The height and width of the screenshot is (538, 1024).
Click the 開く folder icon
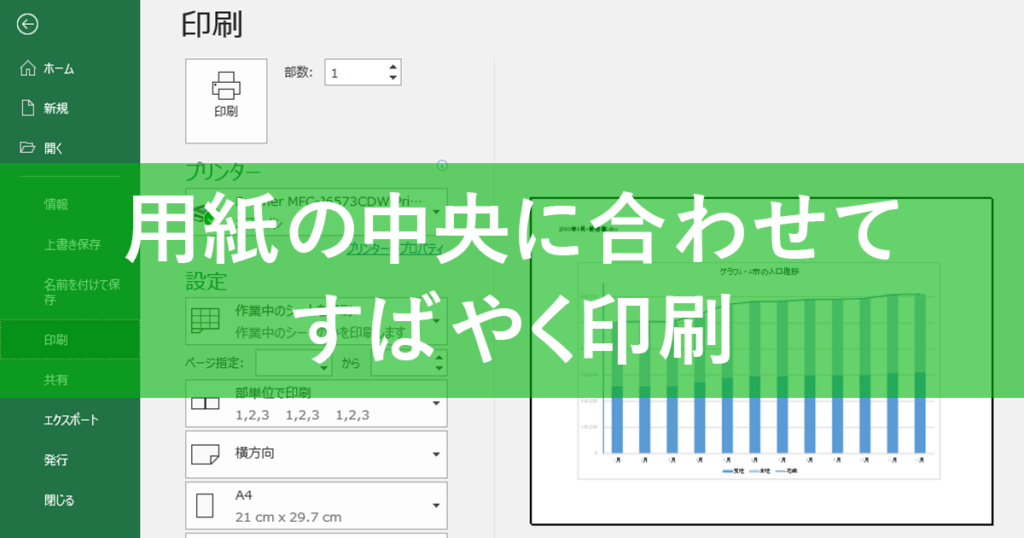coord(27,148)
